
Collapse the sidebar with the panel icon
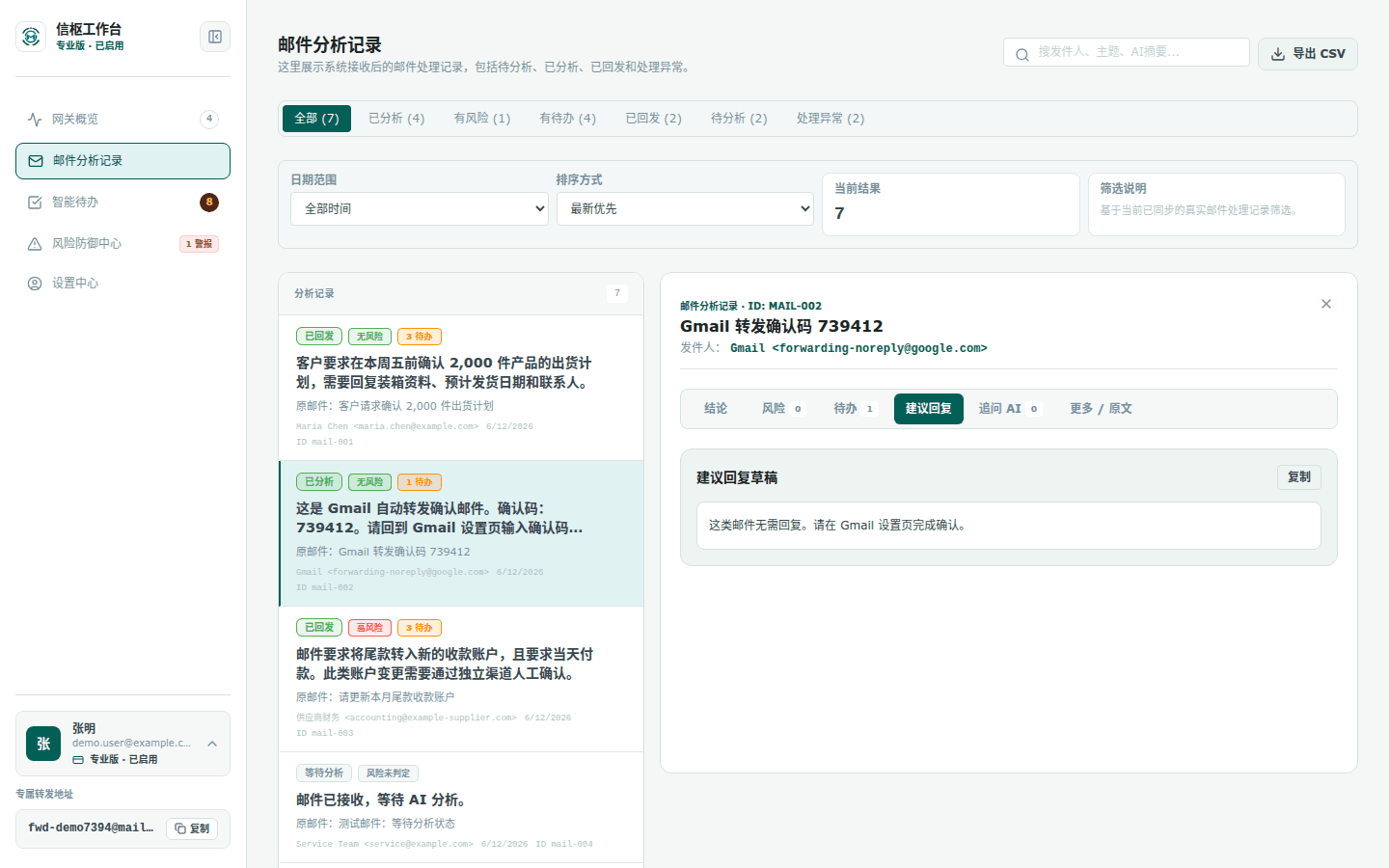tap(215, 37)
